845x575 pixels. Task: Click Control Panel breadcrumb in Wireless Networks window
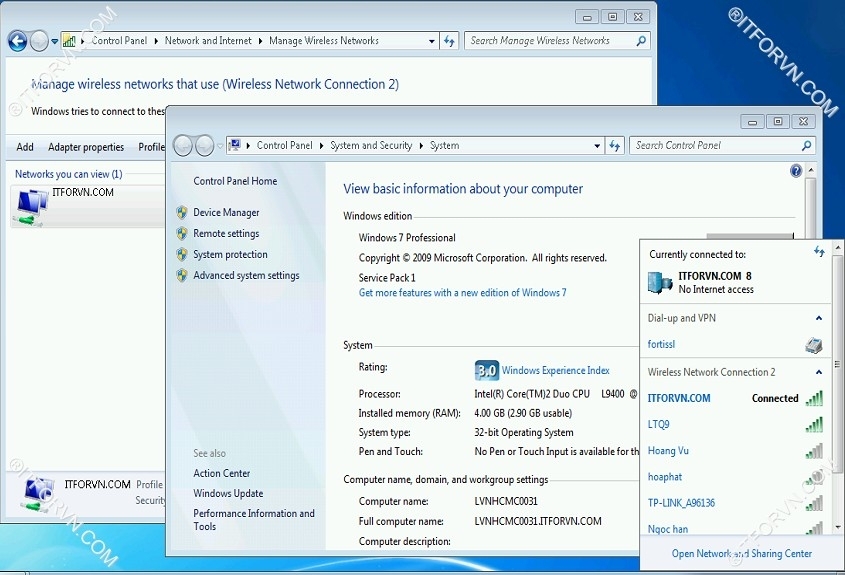click(119, 40)
